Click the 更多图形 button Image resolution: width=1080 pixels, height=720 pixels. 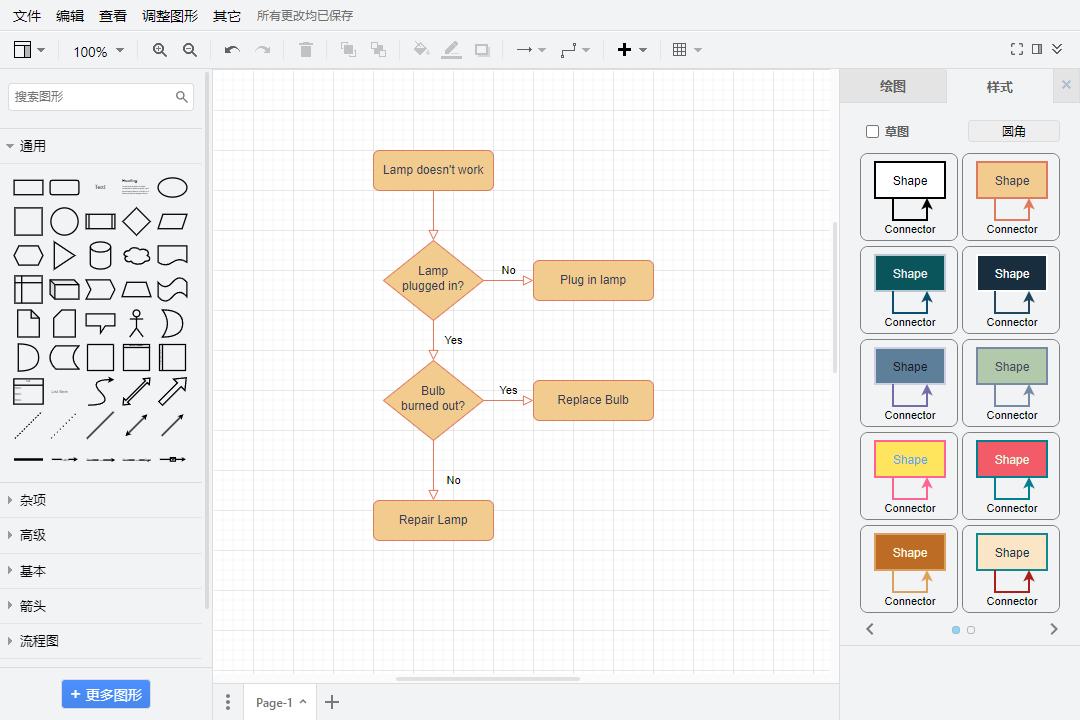(x=106, y=694)
